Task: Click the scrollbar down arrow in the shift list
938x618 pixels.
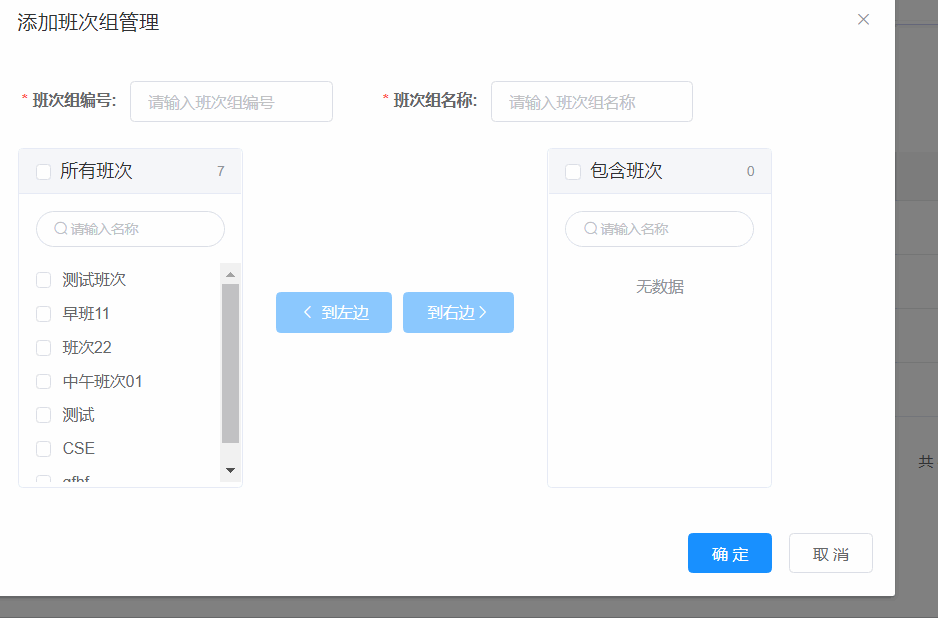Action: pyautogui.click(x=230, y=469)
